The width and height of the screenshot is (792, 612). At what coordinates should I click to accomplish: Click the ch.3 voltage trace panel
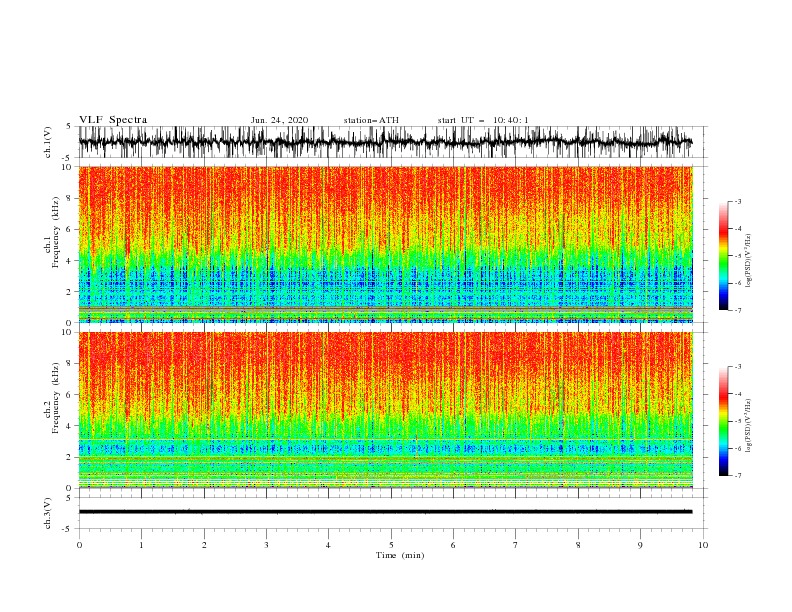click(x=392, y=513)
